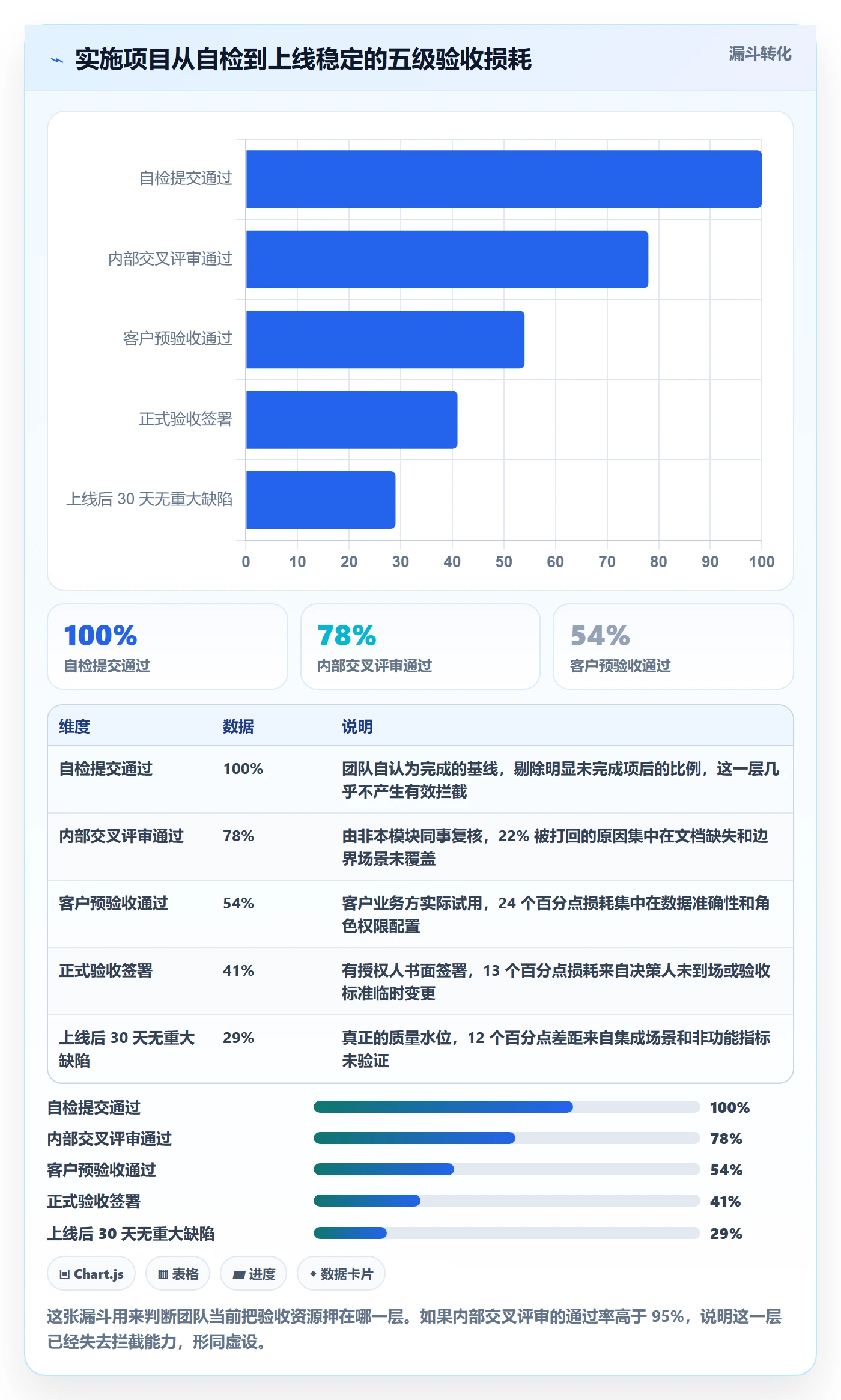Click the 上线后 30 天无重大缺陷 chart bar
The height and width of the screenshot is (1400, 841).
pyautogui.click(x=321, y=500)
